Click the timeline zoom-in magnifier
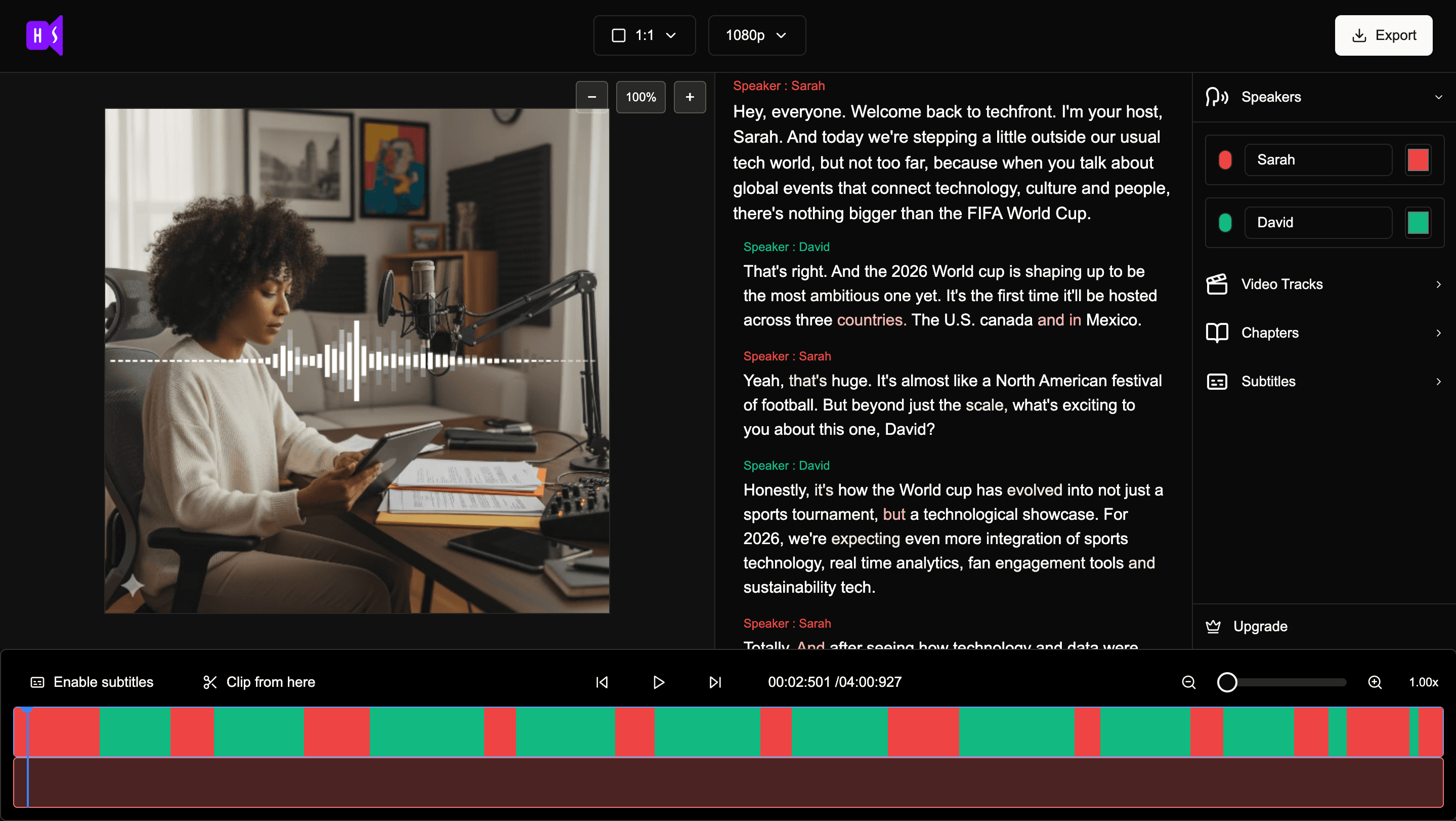The image size is (1456, 821). pyautogui.click(x=1376, y=682)
